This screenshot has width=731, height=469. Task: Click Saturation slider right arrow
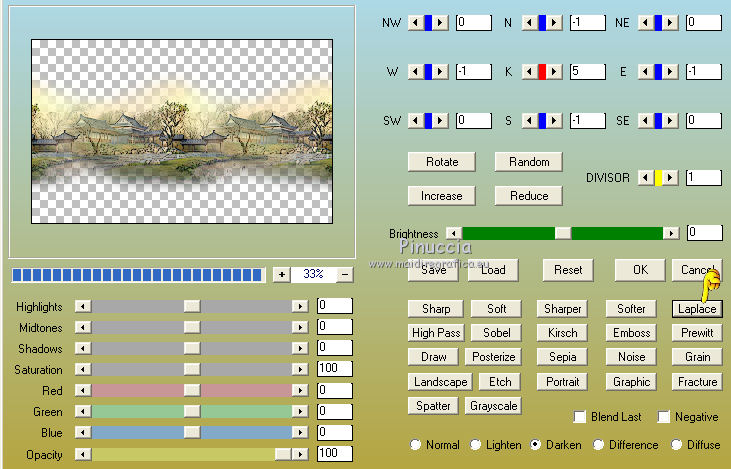pos(300,369)
